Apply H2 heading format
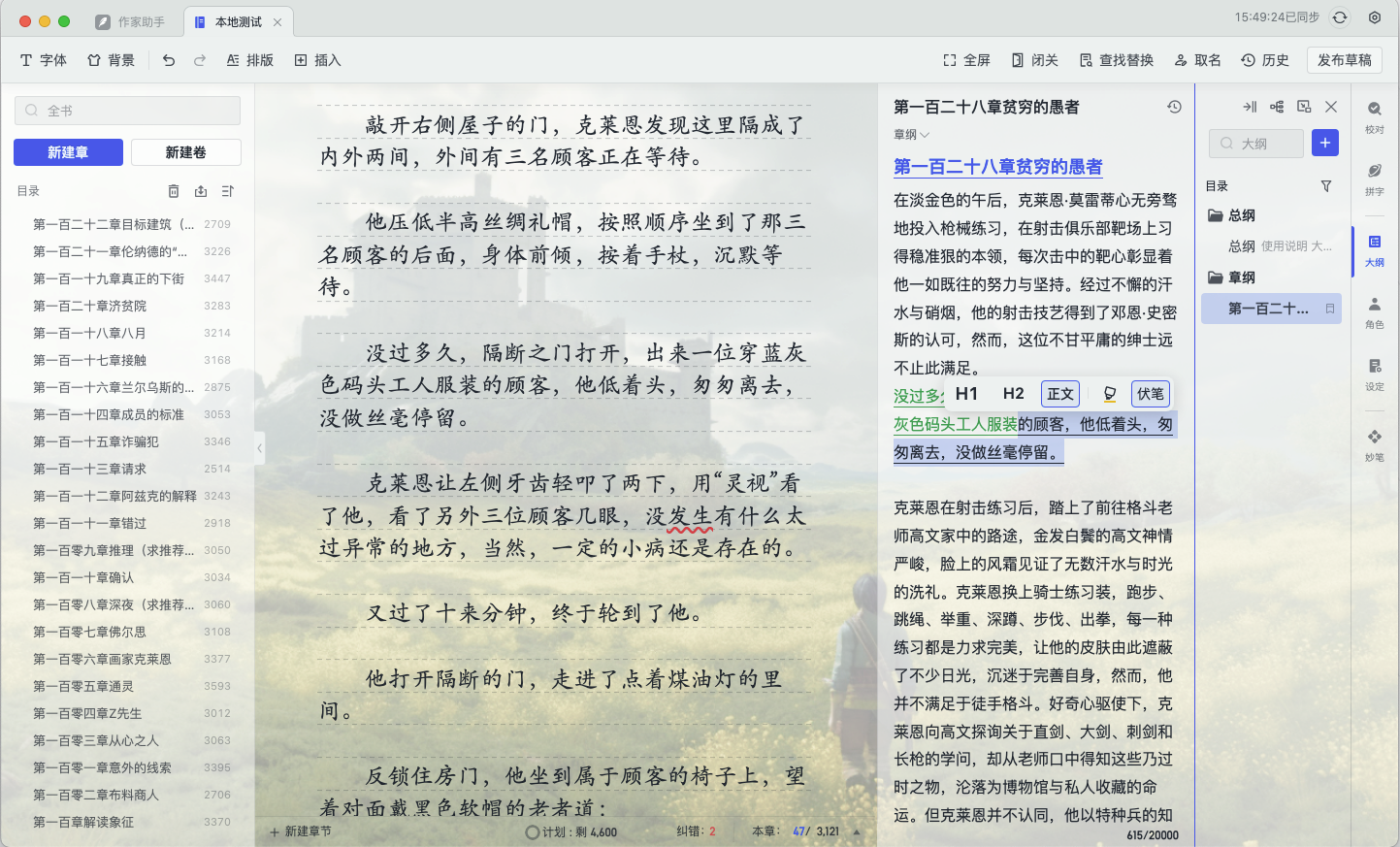 pos(1013,394)
